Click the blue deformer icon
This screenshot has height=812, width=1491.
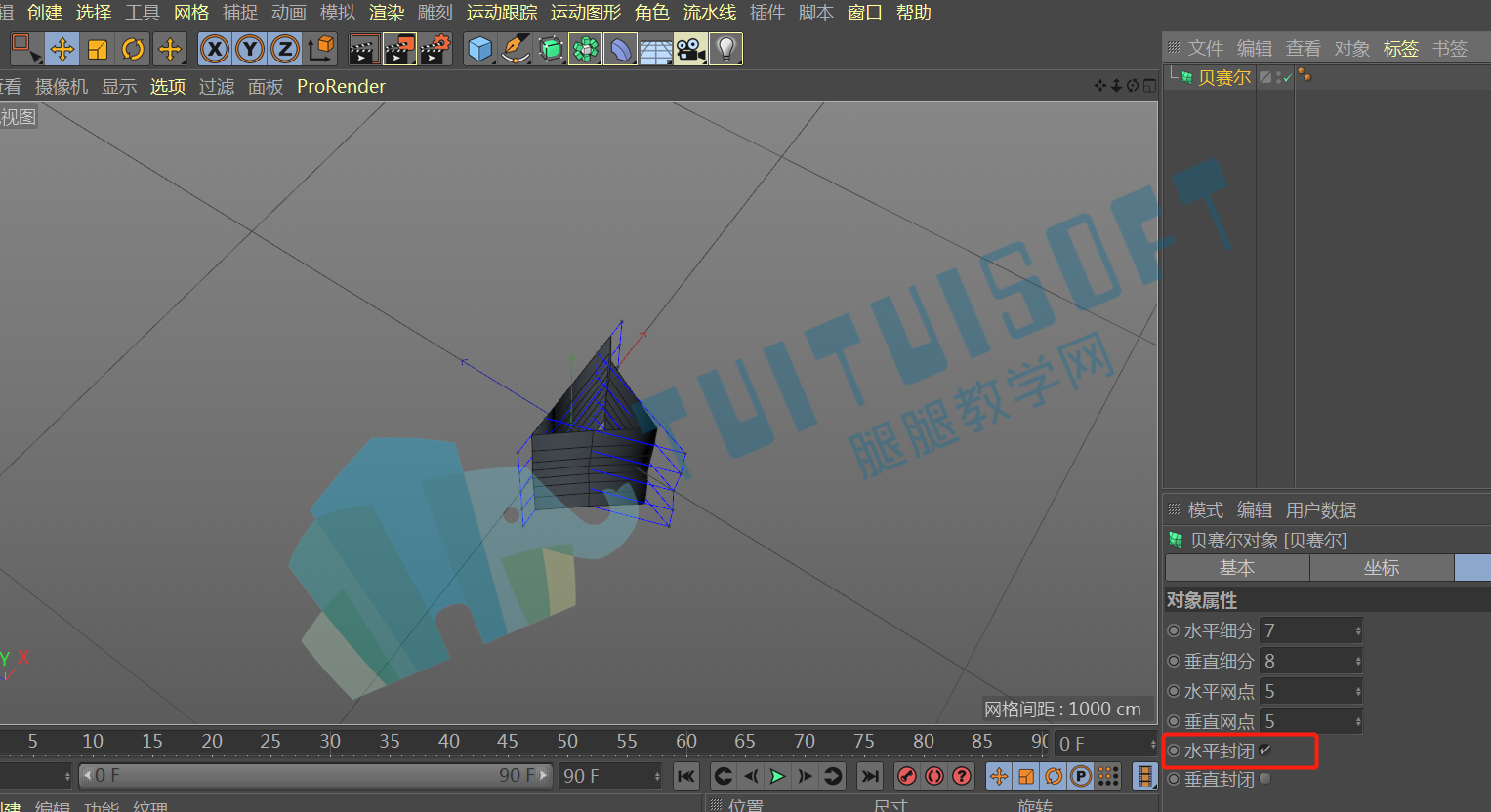pos(620,49)
